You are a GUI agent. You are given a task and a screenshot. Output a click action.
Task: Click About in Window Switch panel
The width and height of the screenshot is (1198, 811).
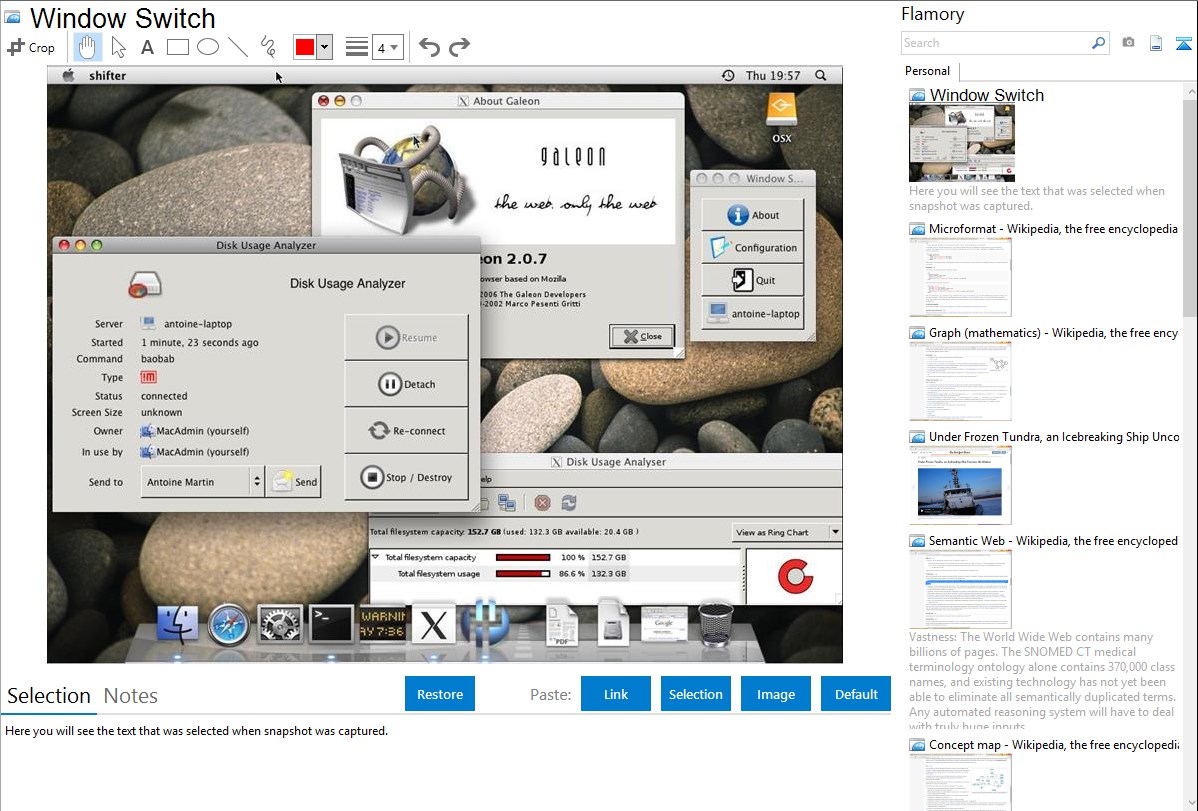click(753, 215)
